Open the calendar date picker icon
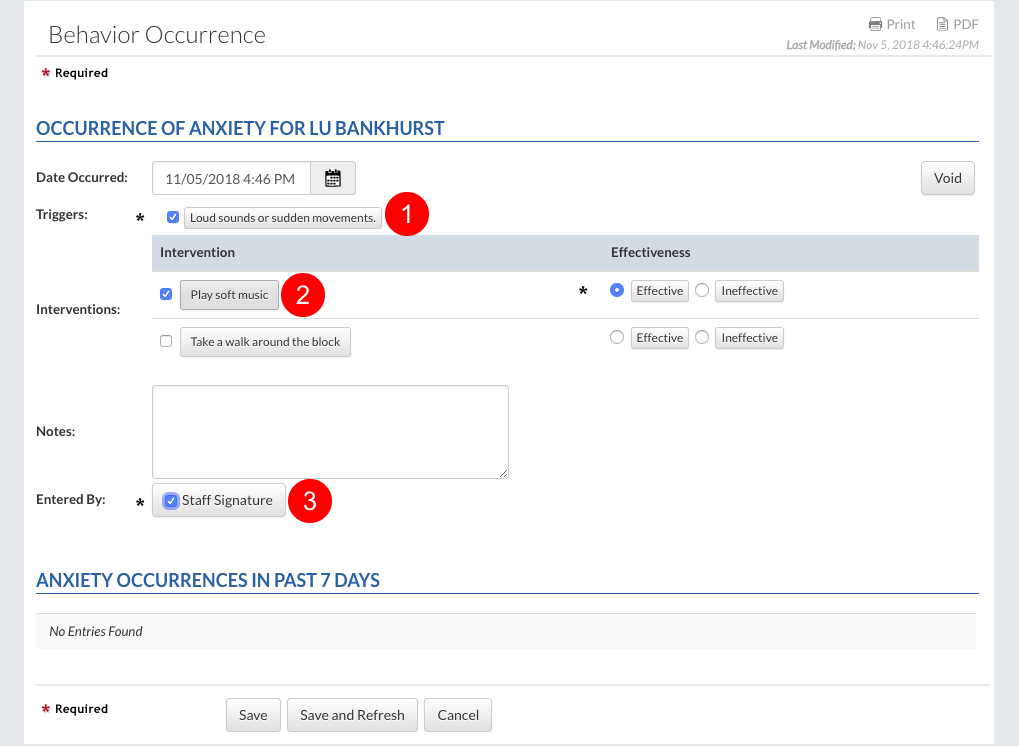1019x746 pixels. [x=333, y=179]
